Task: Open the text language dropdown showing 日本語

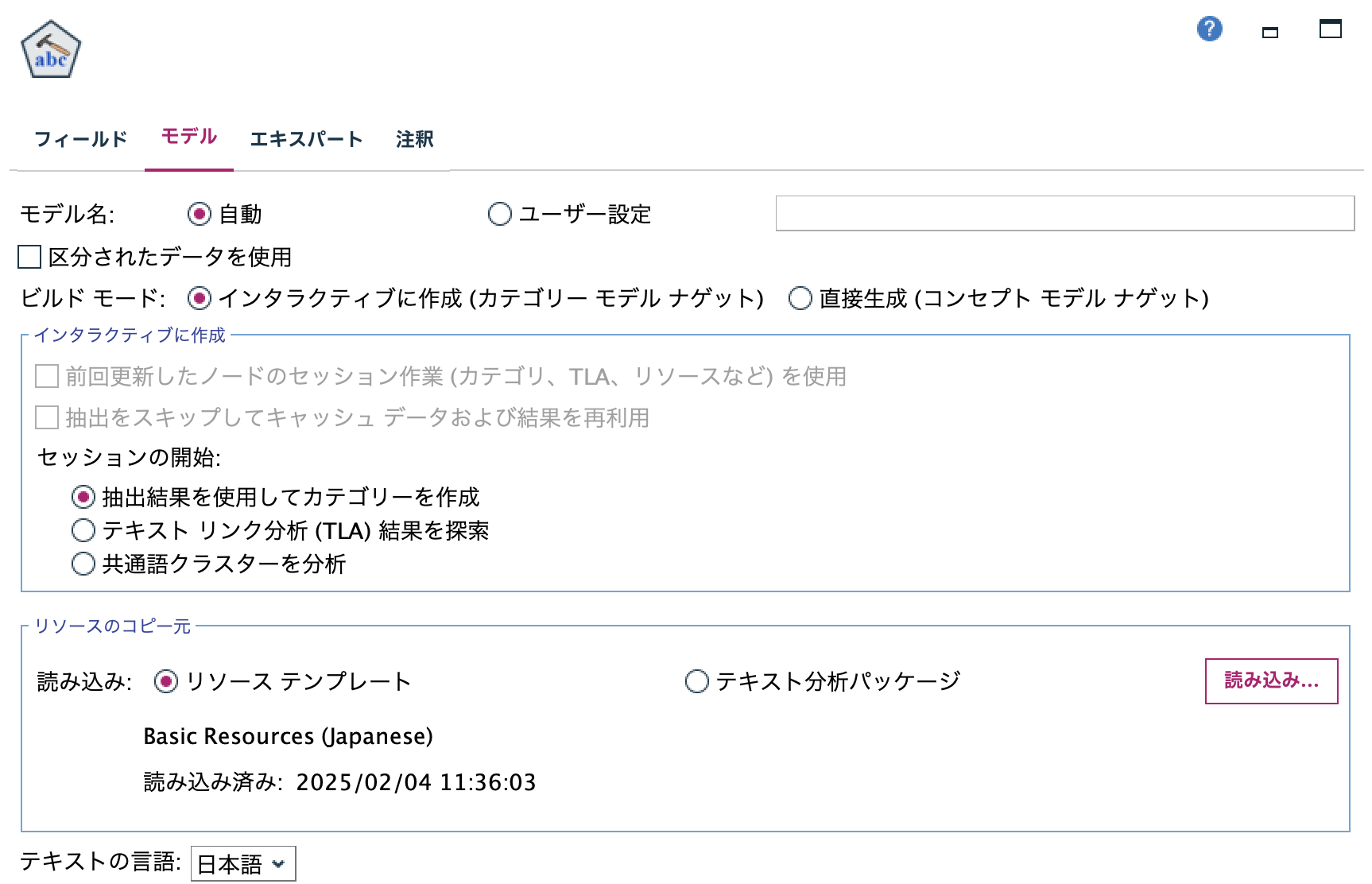Action: [242, 862]
